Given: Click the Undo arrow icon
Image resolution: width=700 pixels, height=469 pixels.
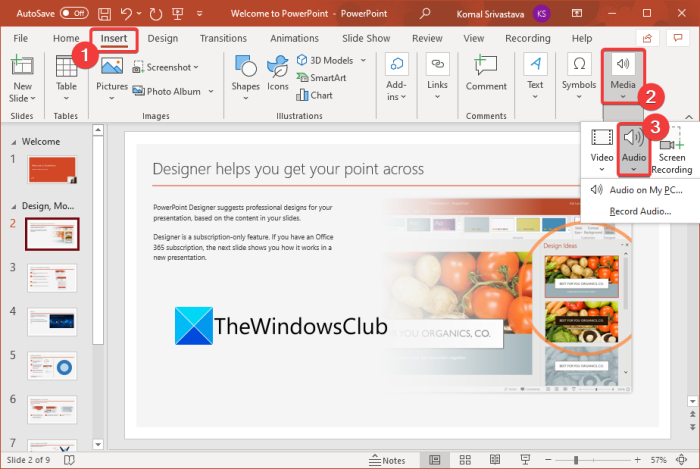Looking at the screenshot, I should [126, 14].
